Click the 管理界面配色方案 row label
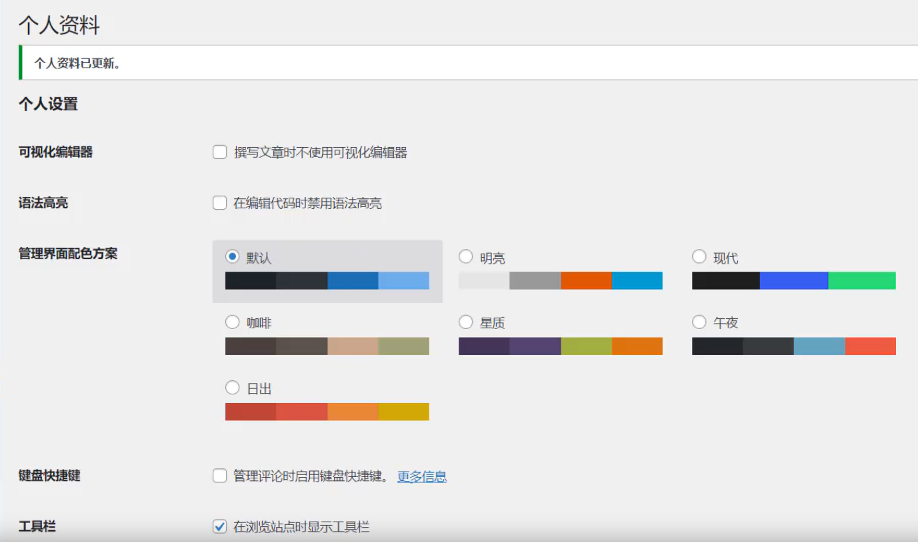 tap(68, 253)
